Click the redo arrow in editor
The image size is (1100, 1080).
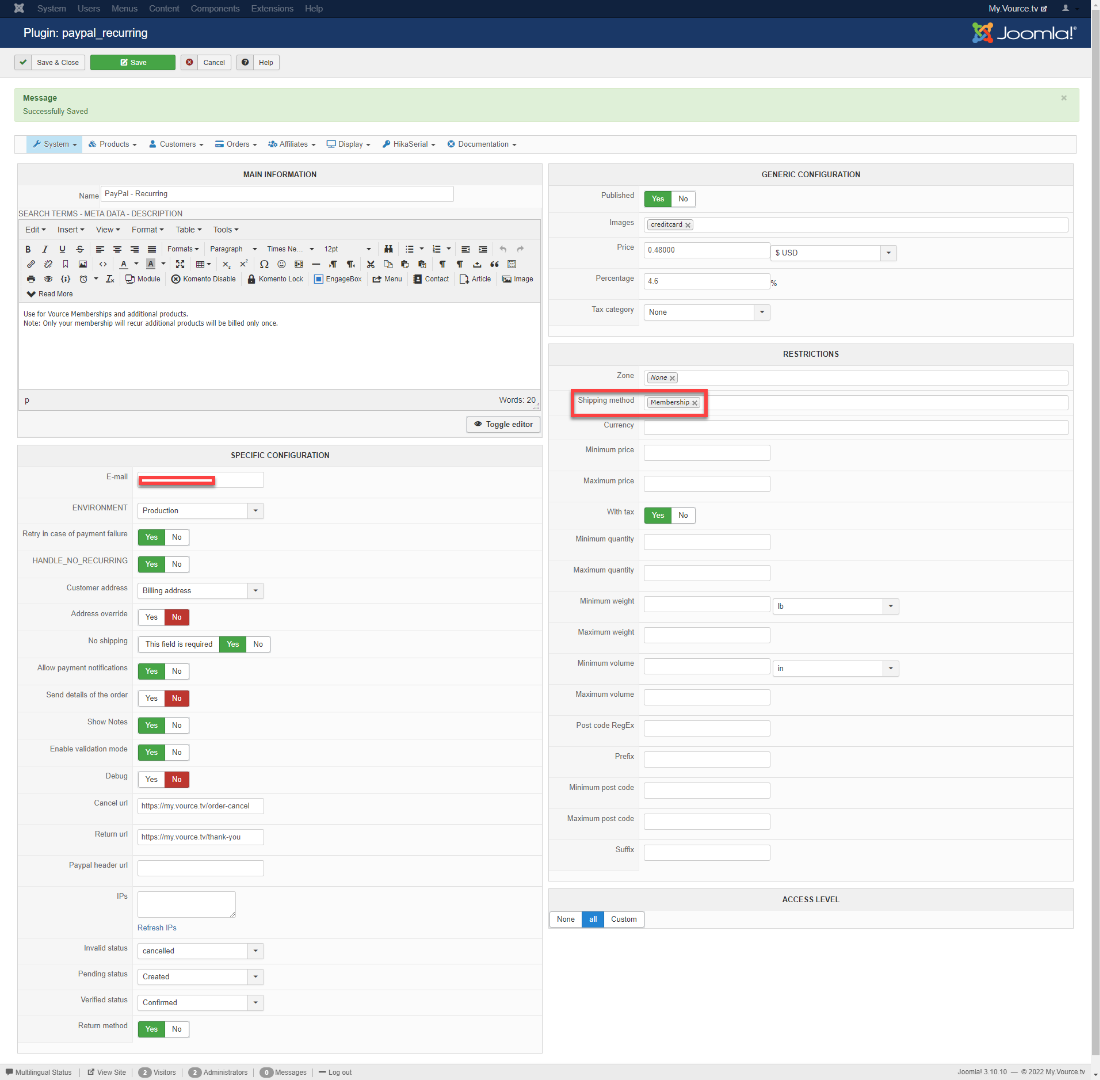(520, 249)
